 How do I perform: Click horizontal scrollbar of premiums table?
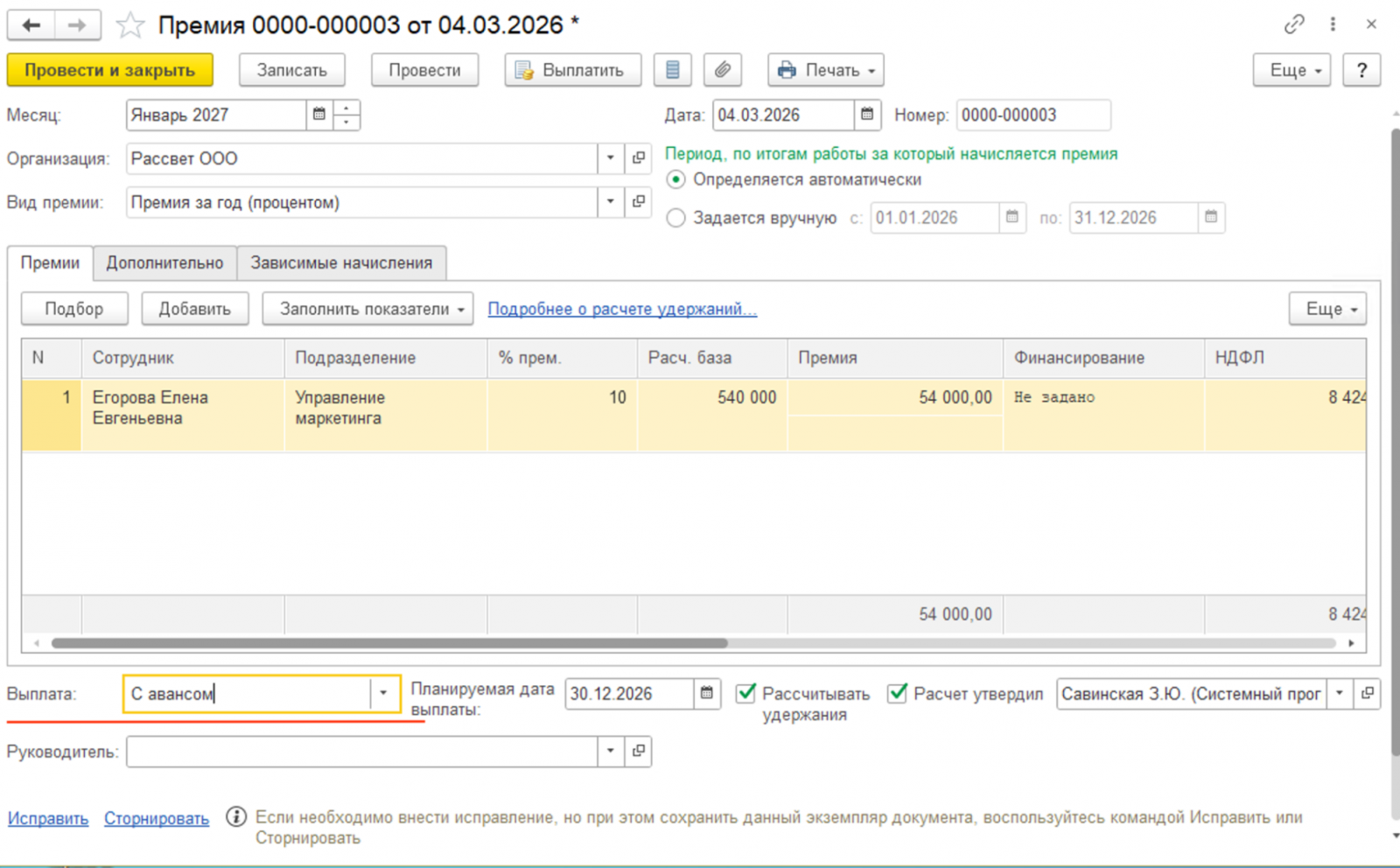[389, 643]
